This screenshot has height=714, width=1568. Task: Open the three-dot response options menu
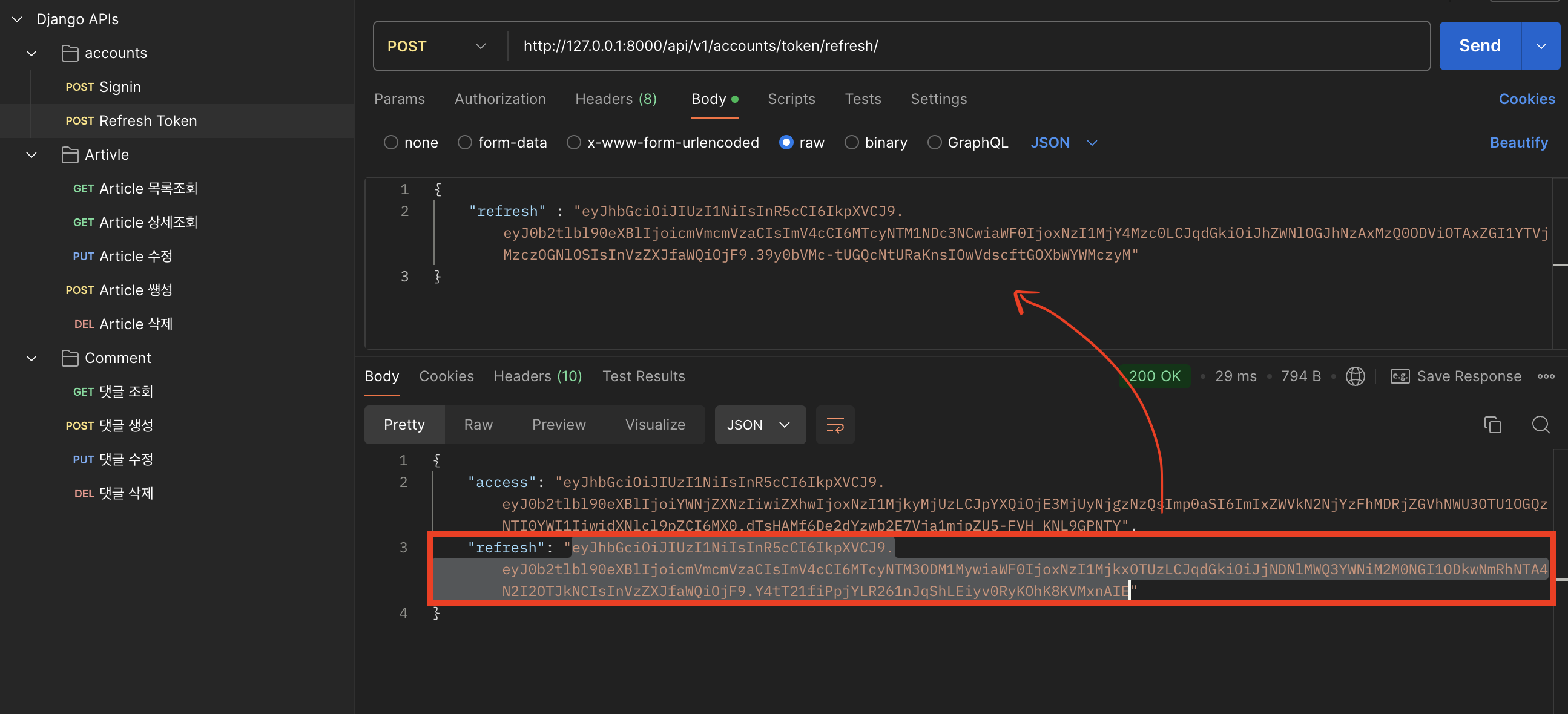pos(1546,376)
